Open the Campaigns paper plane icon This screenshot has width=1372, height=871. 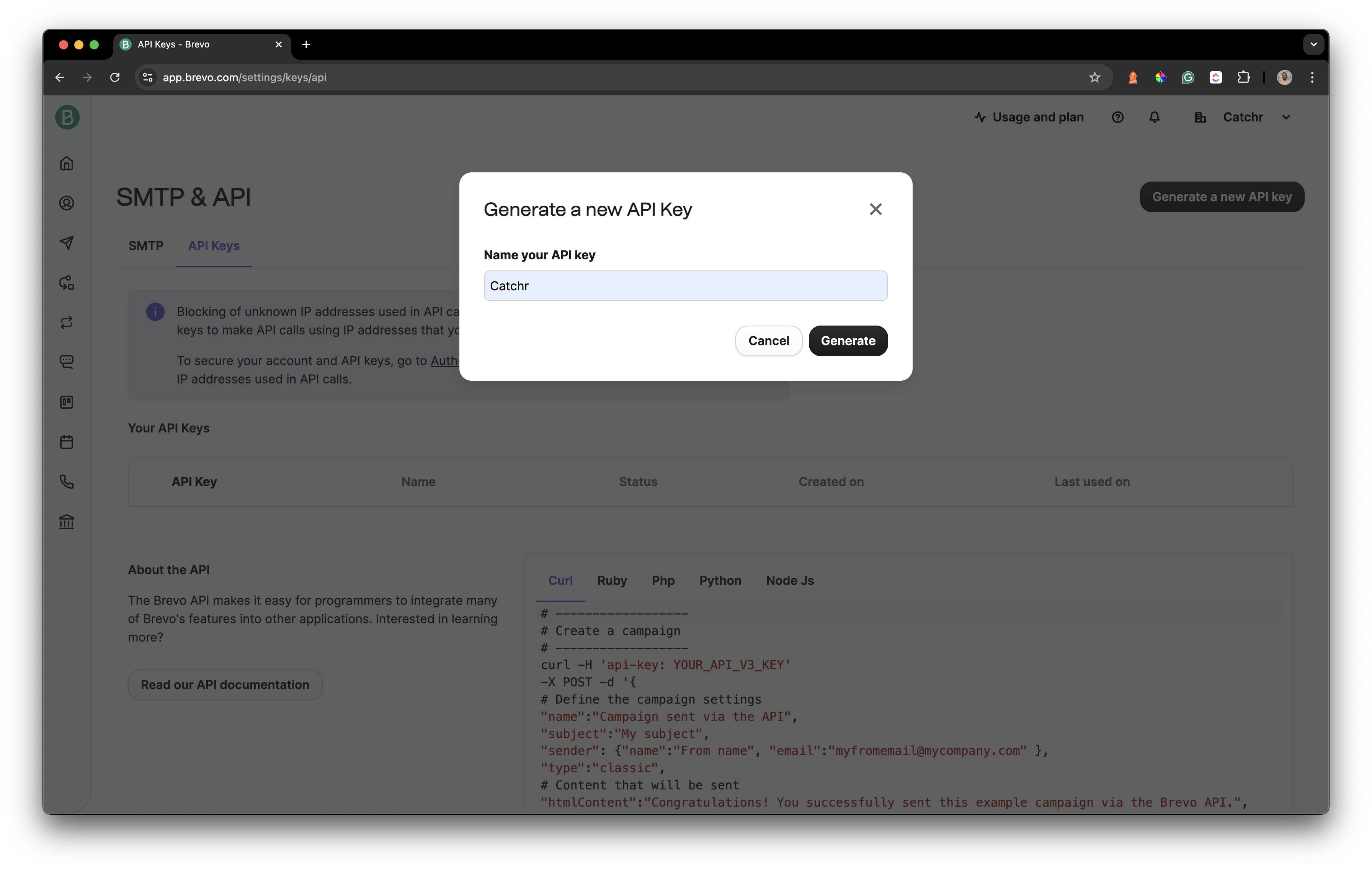tap(67, 243)
